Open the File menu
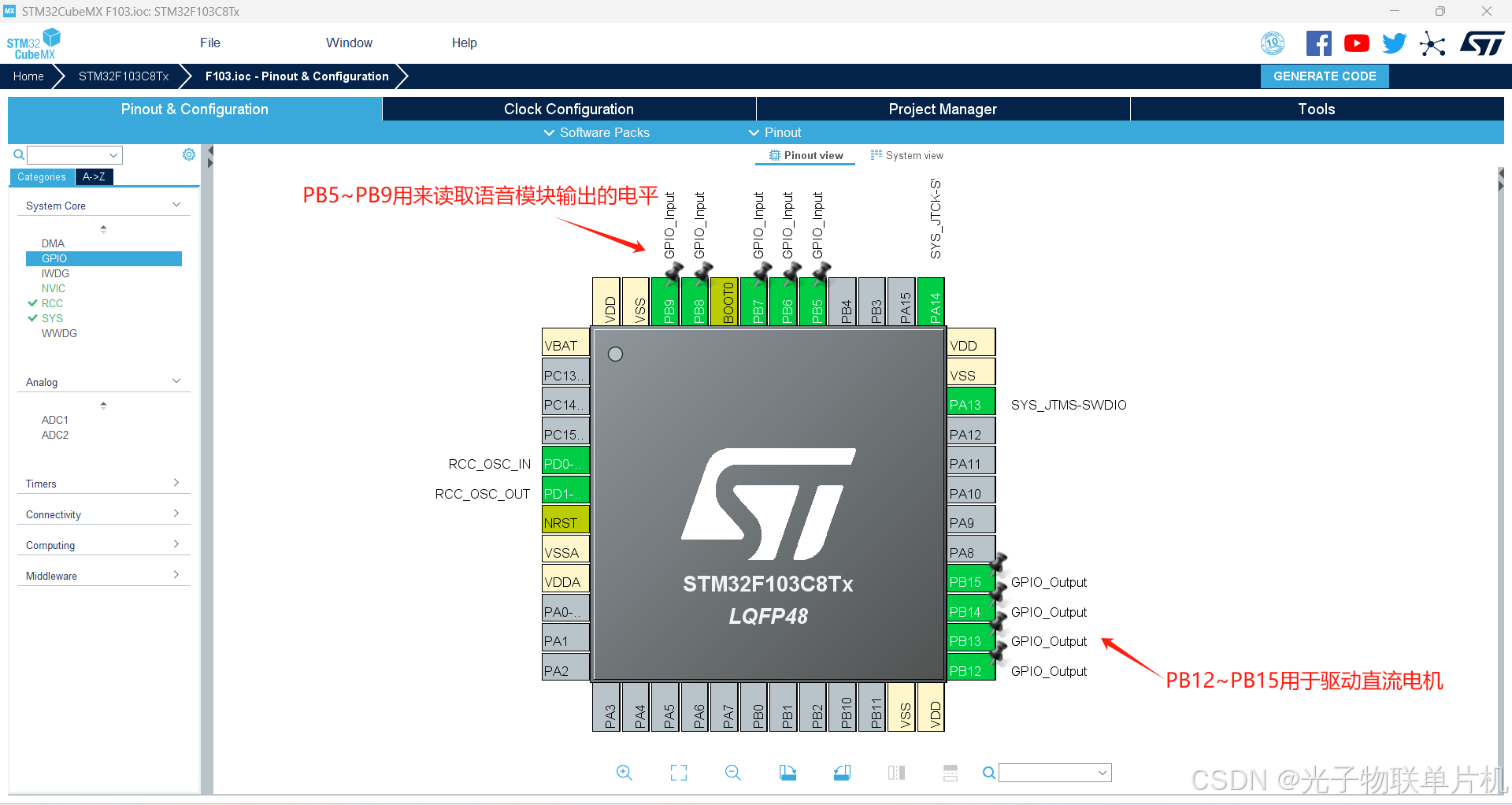 click(210, 43)
